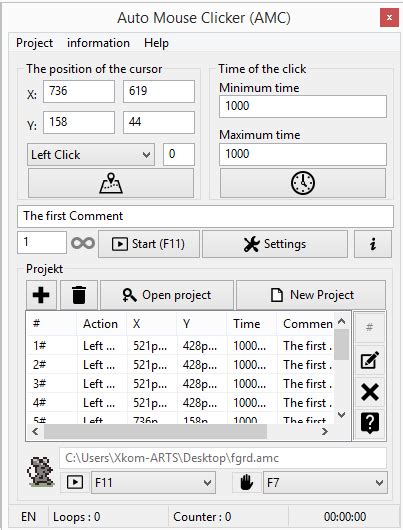Select row 3# in the action list

tap(180, 383)
